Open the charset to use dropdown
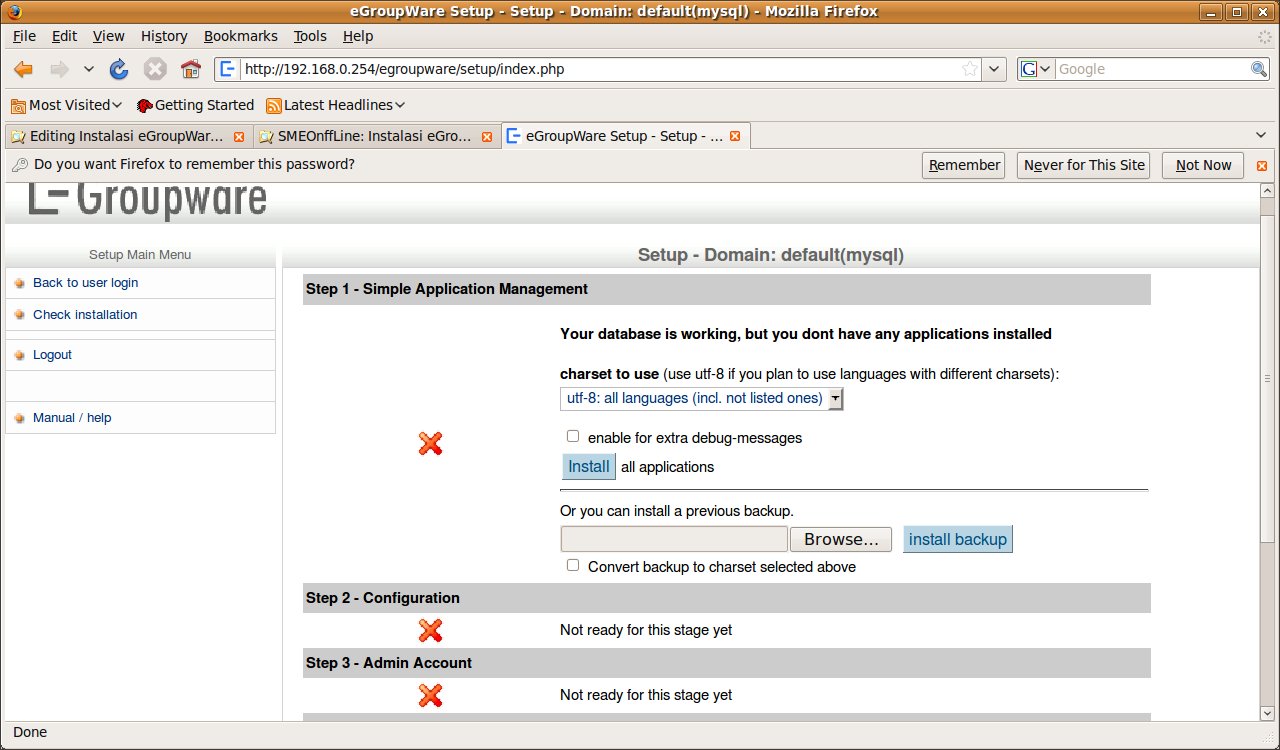 coord(702,398)
